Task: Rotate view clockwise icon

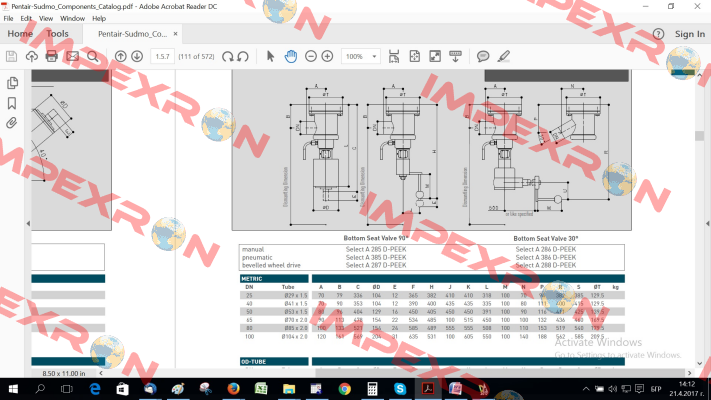Action: pyautogui.click(x=228, y=56)
